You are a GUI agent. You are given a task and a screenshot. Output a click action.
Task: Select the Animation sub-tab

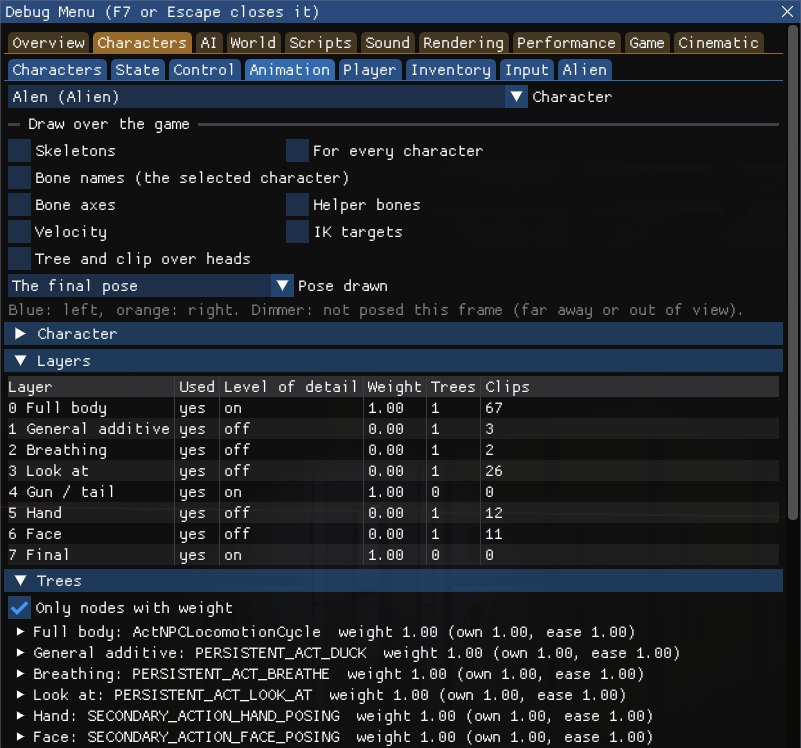pyautogui.click(x=290, y=70)
